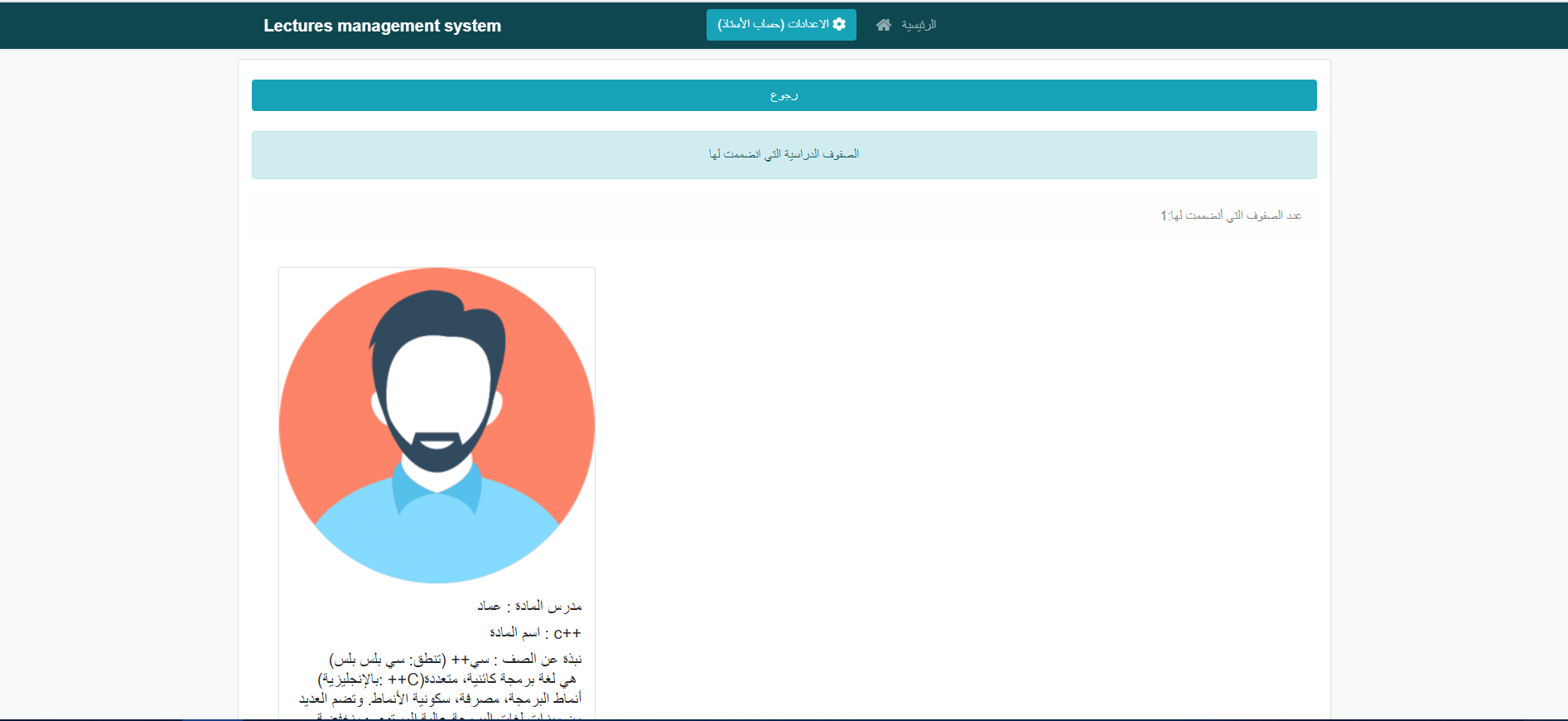
Task: Click the Lectures management system brand title
Action: pyautogui.click(x=382, y=26)
